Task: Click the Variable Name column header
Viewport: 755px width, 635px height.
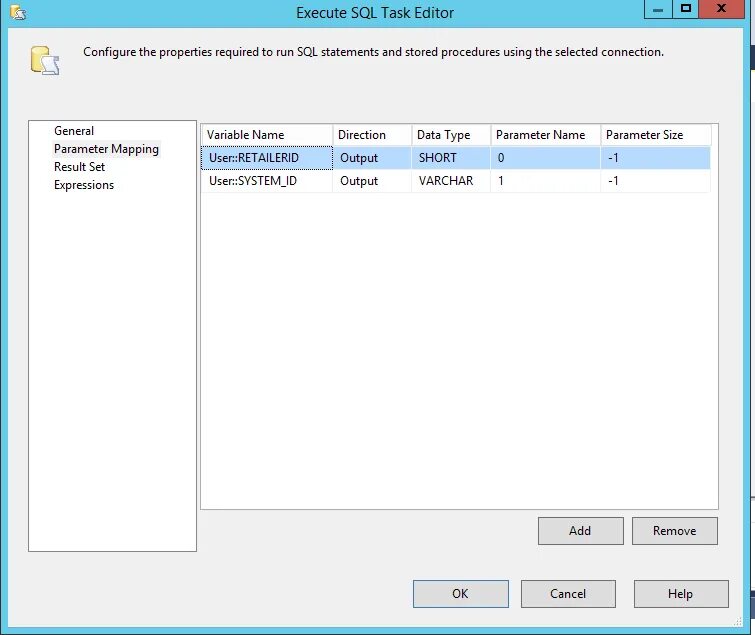Action: (267, 135)
